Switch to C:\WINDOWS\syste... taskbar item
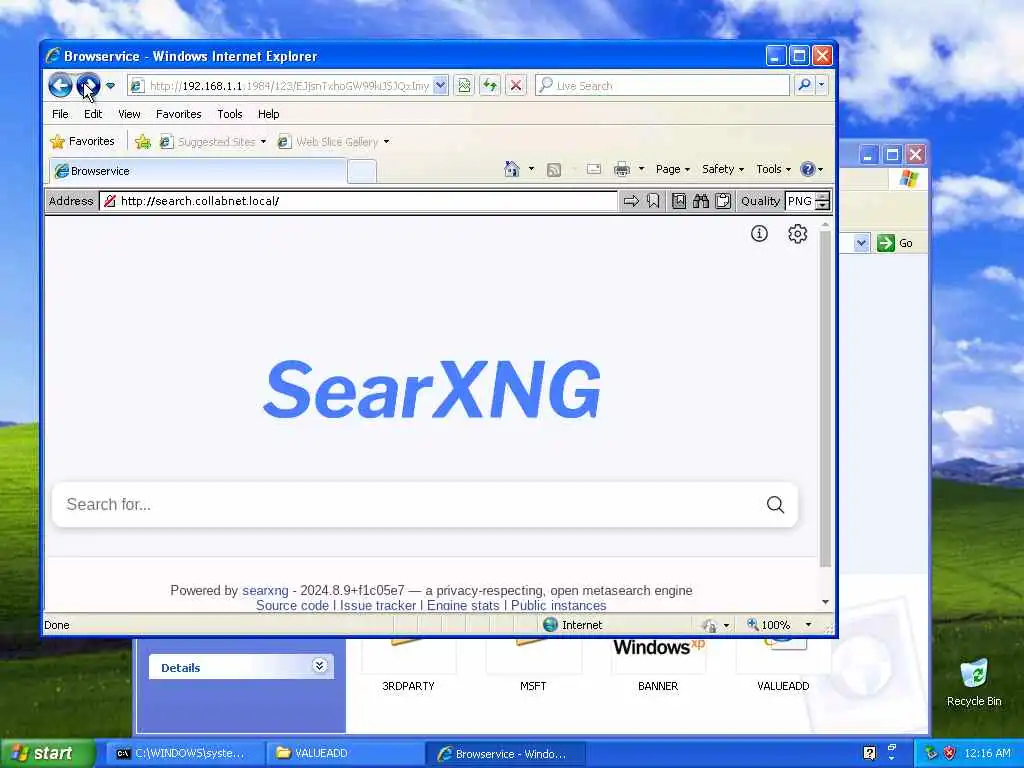This screenshot has height=768, width=1024. click(x=184, y=754)
